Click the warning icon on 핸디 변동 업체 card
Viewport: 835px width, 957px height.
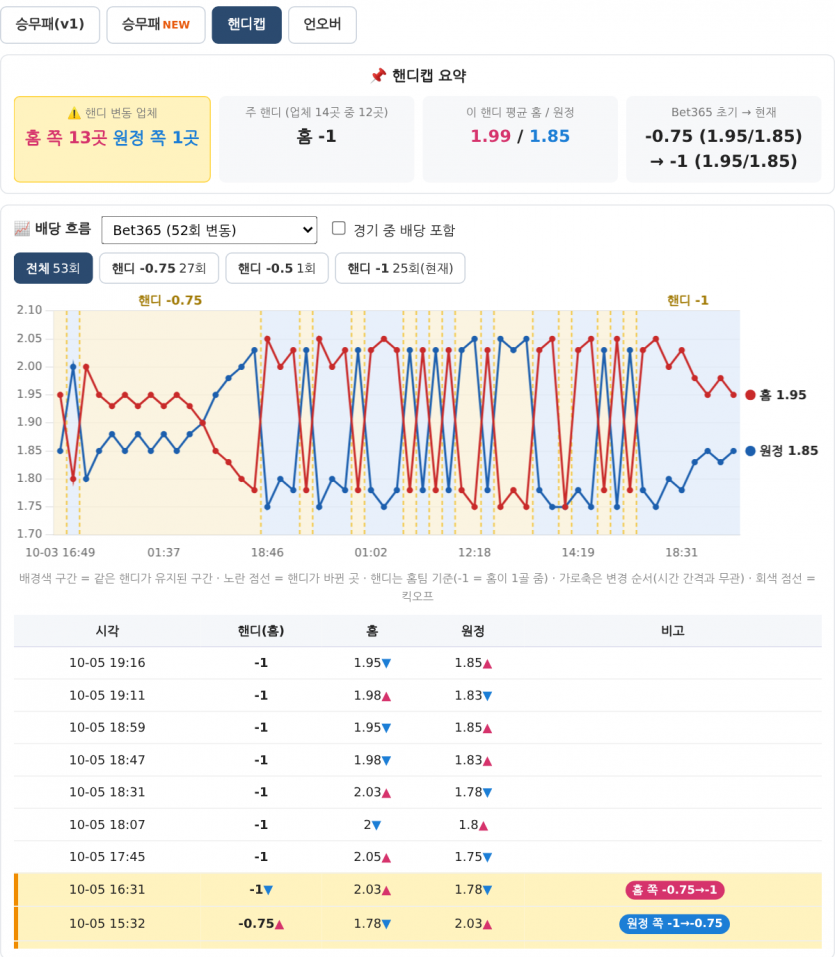[74, 113]
